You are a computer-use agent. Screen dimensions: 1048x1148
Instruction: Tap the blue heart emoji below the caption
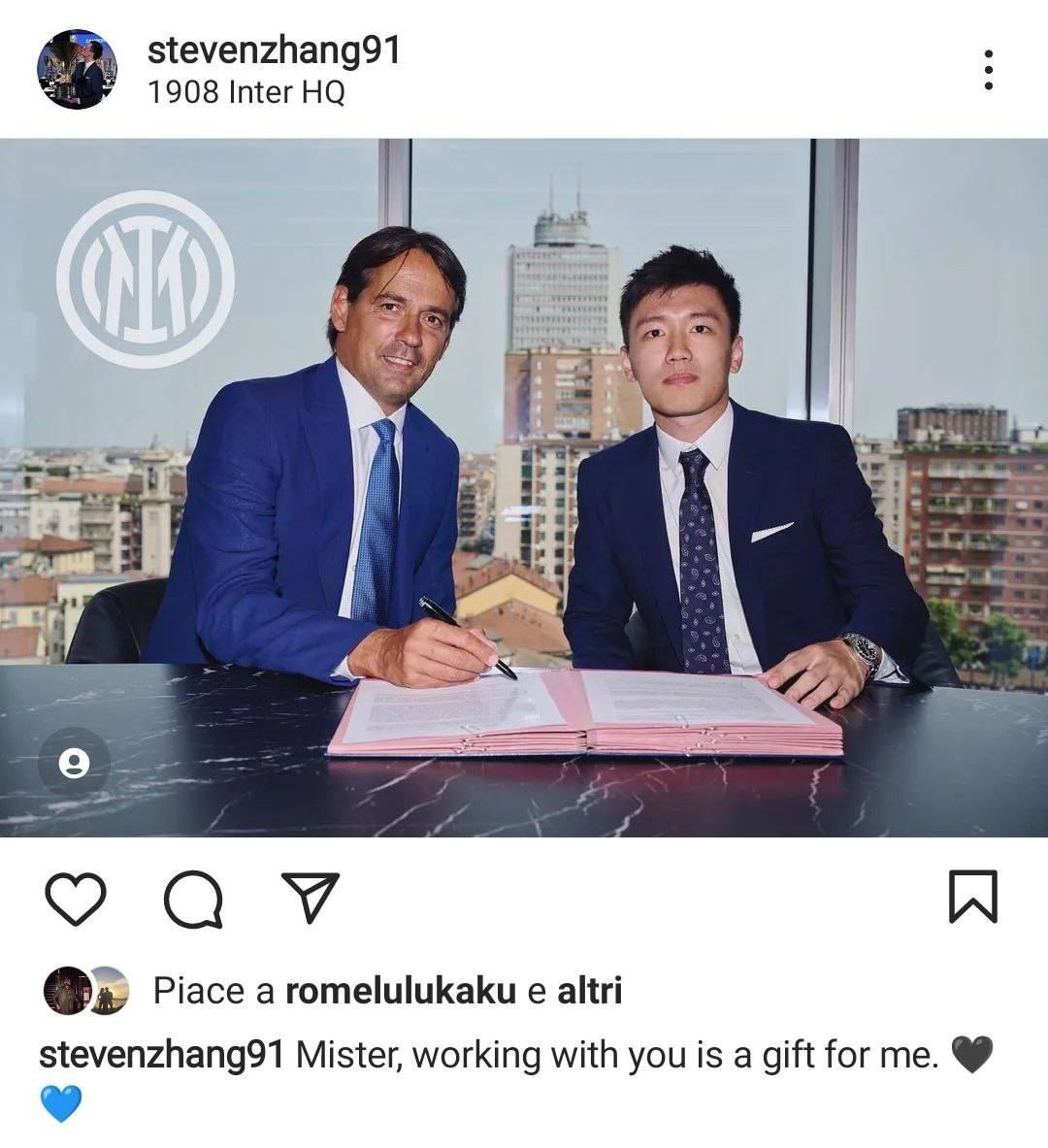click(61, 1104)
